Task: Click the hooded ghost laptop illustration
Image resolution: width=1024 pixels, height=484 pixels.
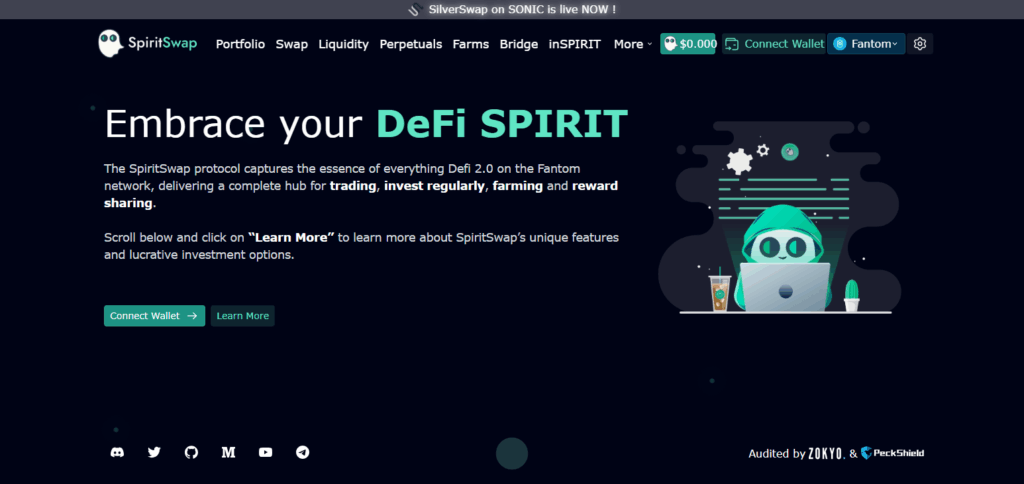Action: (780, 218)
